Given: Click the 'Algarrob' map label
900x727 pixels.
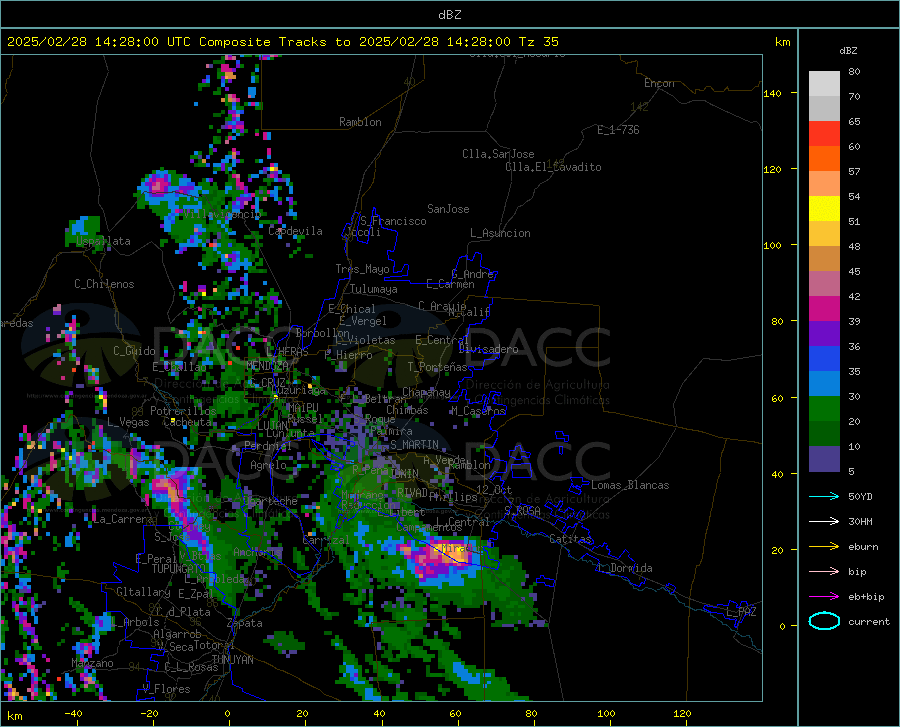Looking at the screenshot, I should [177, 634].
